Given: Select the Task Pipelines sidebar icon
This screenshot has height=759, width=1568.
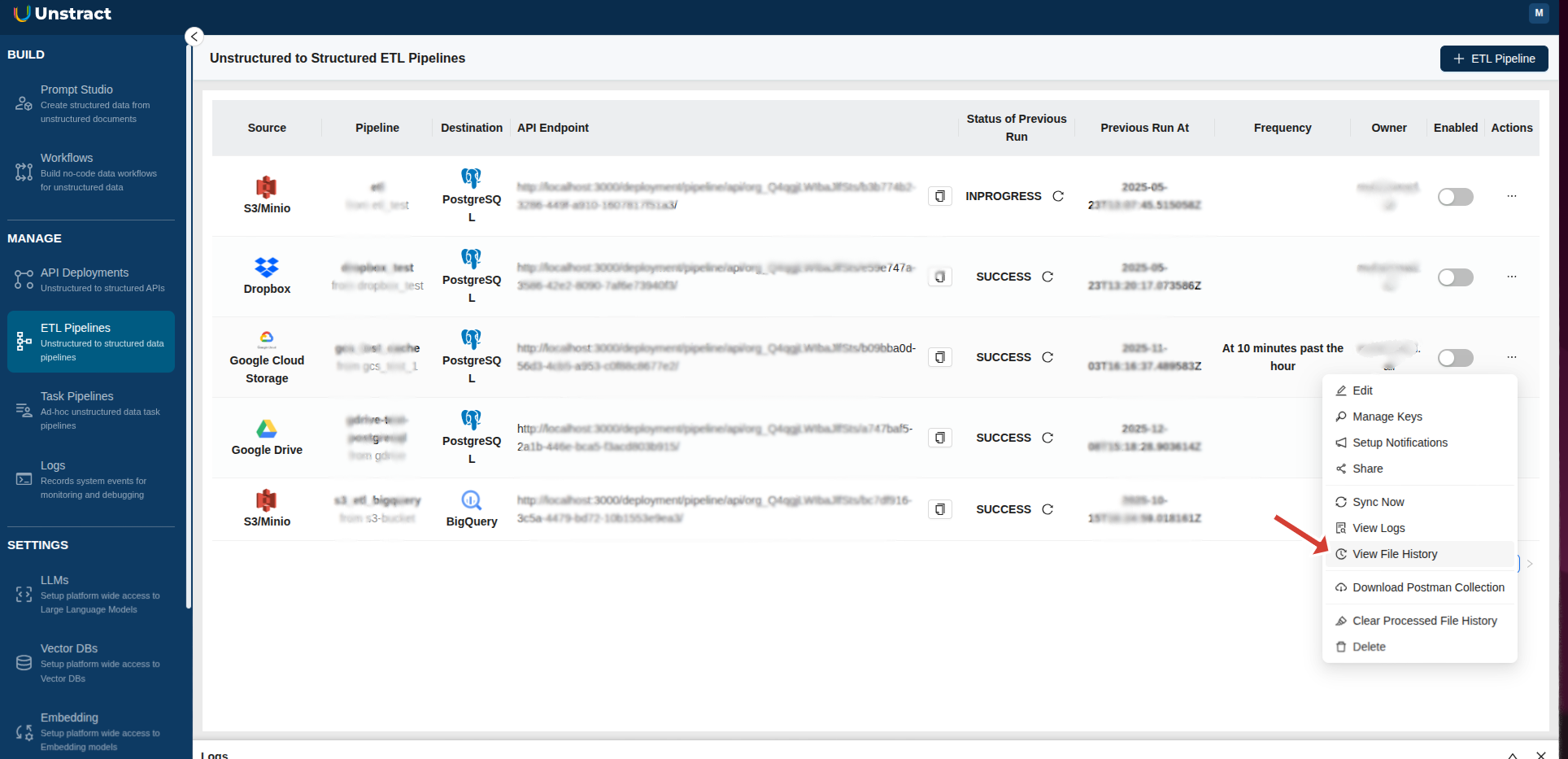Looking at the screenshot, I should point(23,410).
